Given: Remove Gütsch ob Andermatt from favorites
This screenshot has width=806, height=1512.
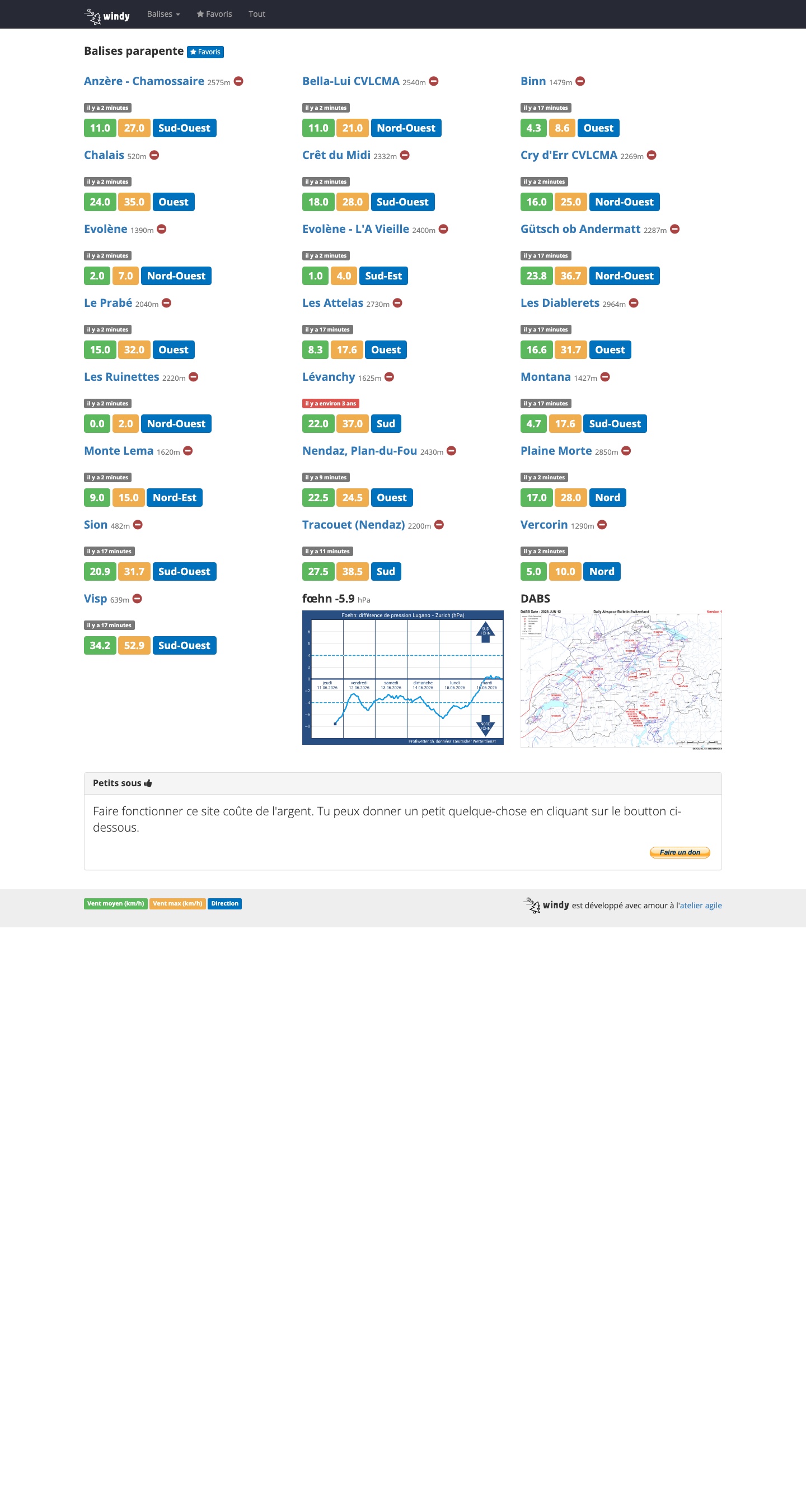Looking at the screenshot, I should [x=675, y=230].
